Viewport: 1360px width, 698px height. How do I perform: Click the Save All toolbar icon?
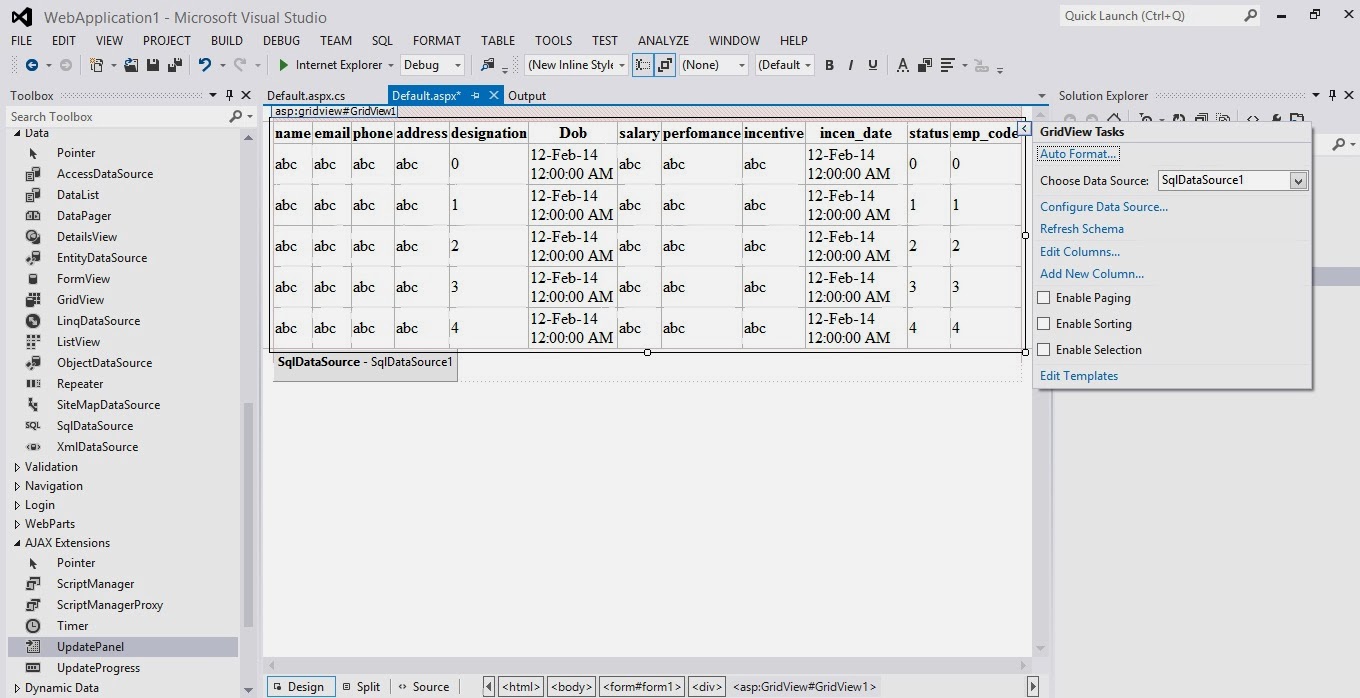pos(174,65)
